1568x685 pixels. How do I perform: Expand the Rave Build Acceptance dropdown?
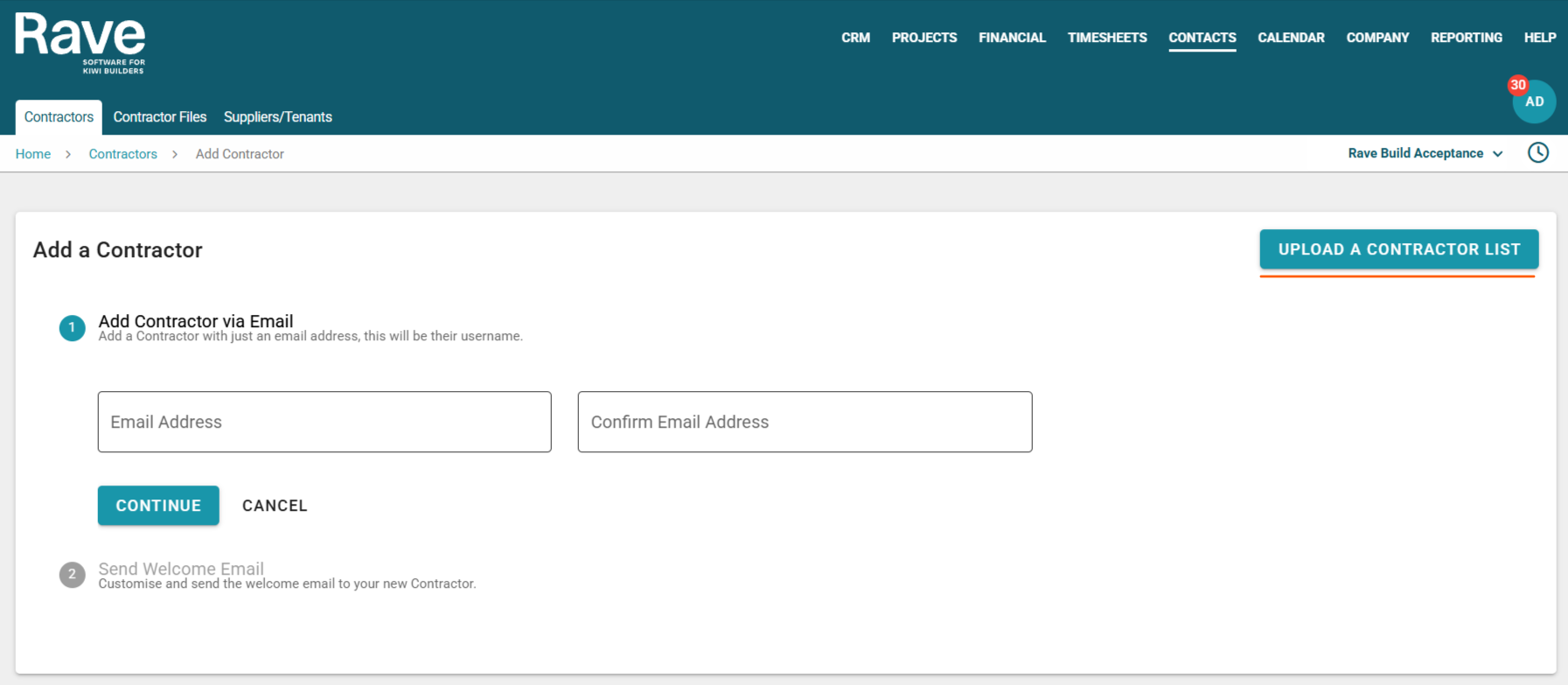(1425, 153)
